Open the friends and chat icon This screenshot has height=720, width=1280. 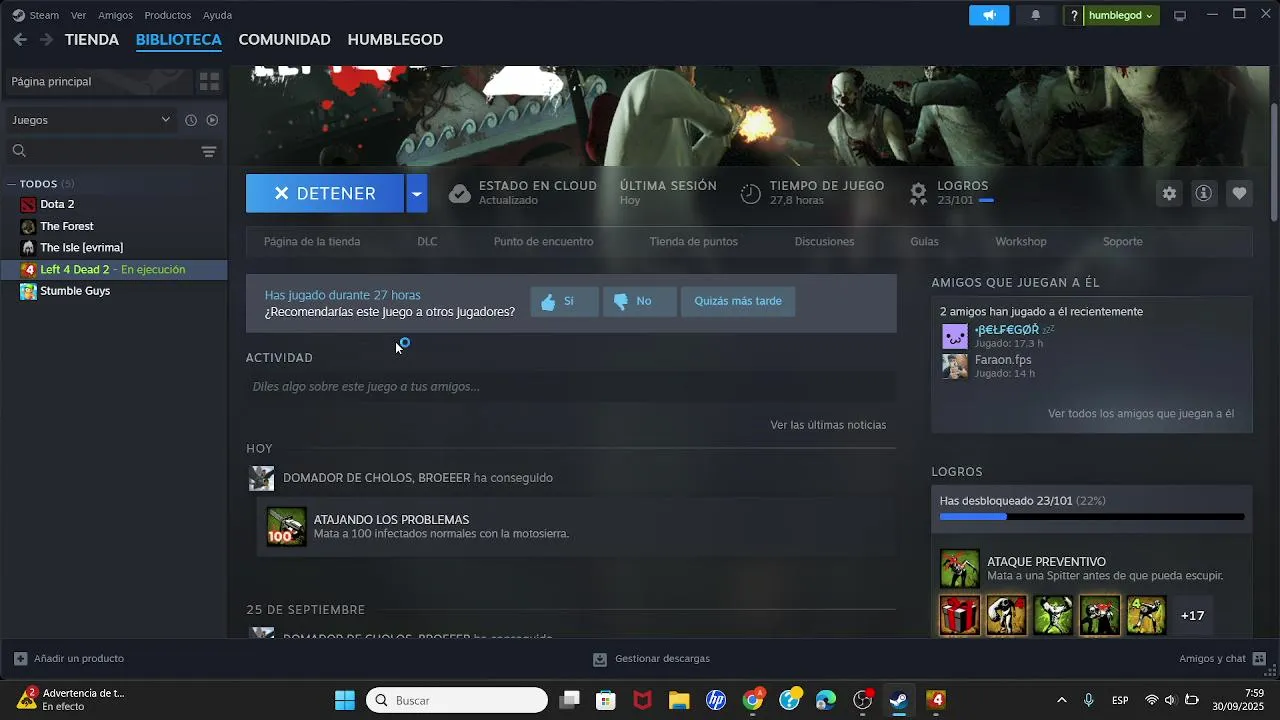1259,659
